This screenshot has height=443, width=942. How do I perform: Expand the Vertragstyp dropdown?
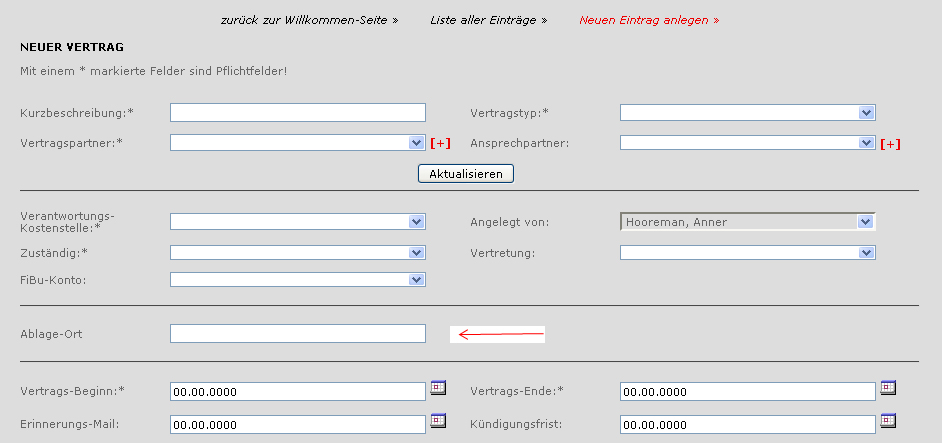tap(747, 112)
